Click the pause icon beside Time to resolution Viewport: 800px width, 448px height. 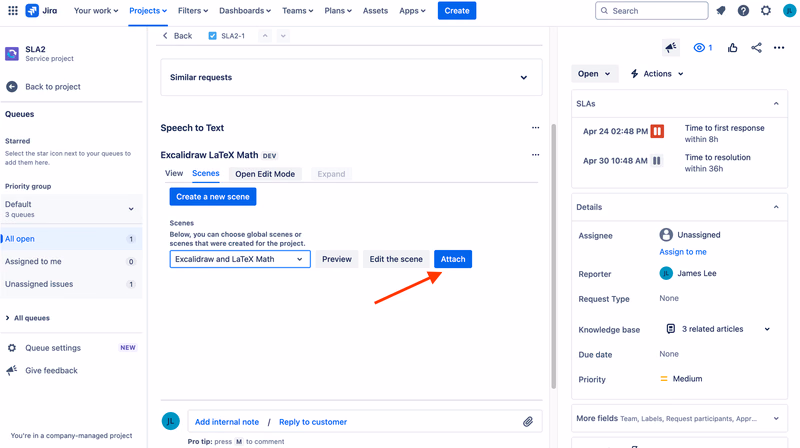[x=657, y=161]
